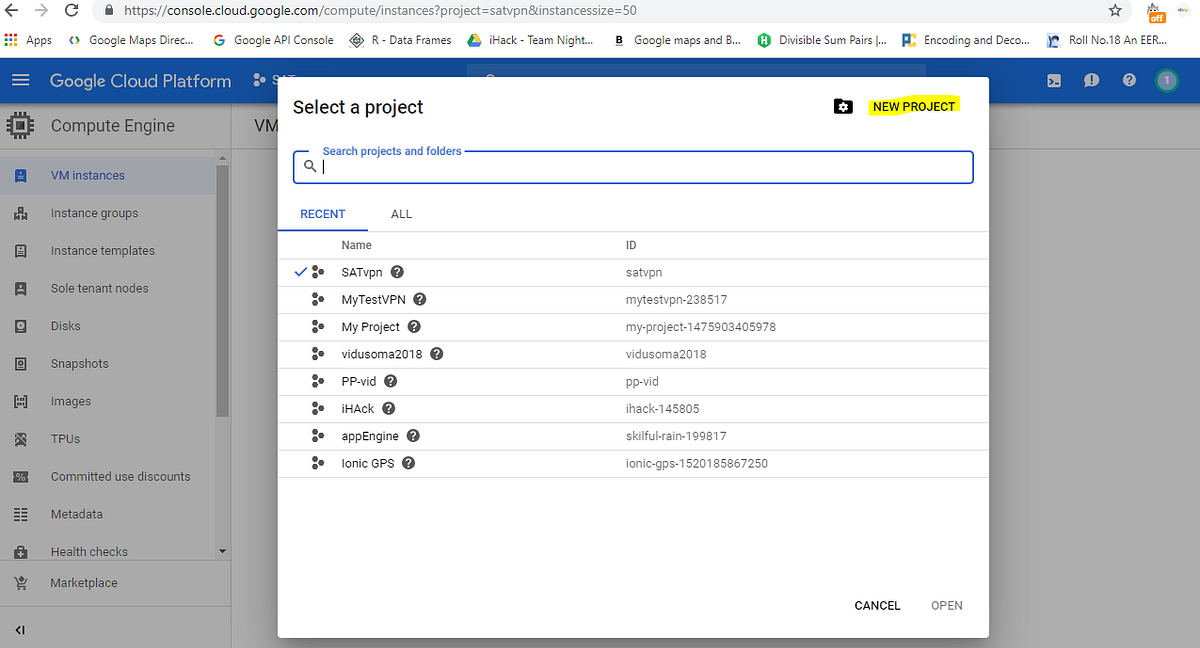Choose the vidusoma2018 project
Viewport: 1200px width, 648px height.
click(381, 354)
